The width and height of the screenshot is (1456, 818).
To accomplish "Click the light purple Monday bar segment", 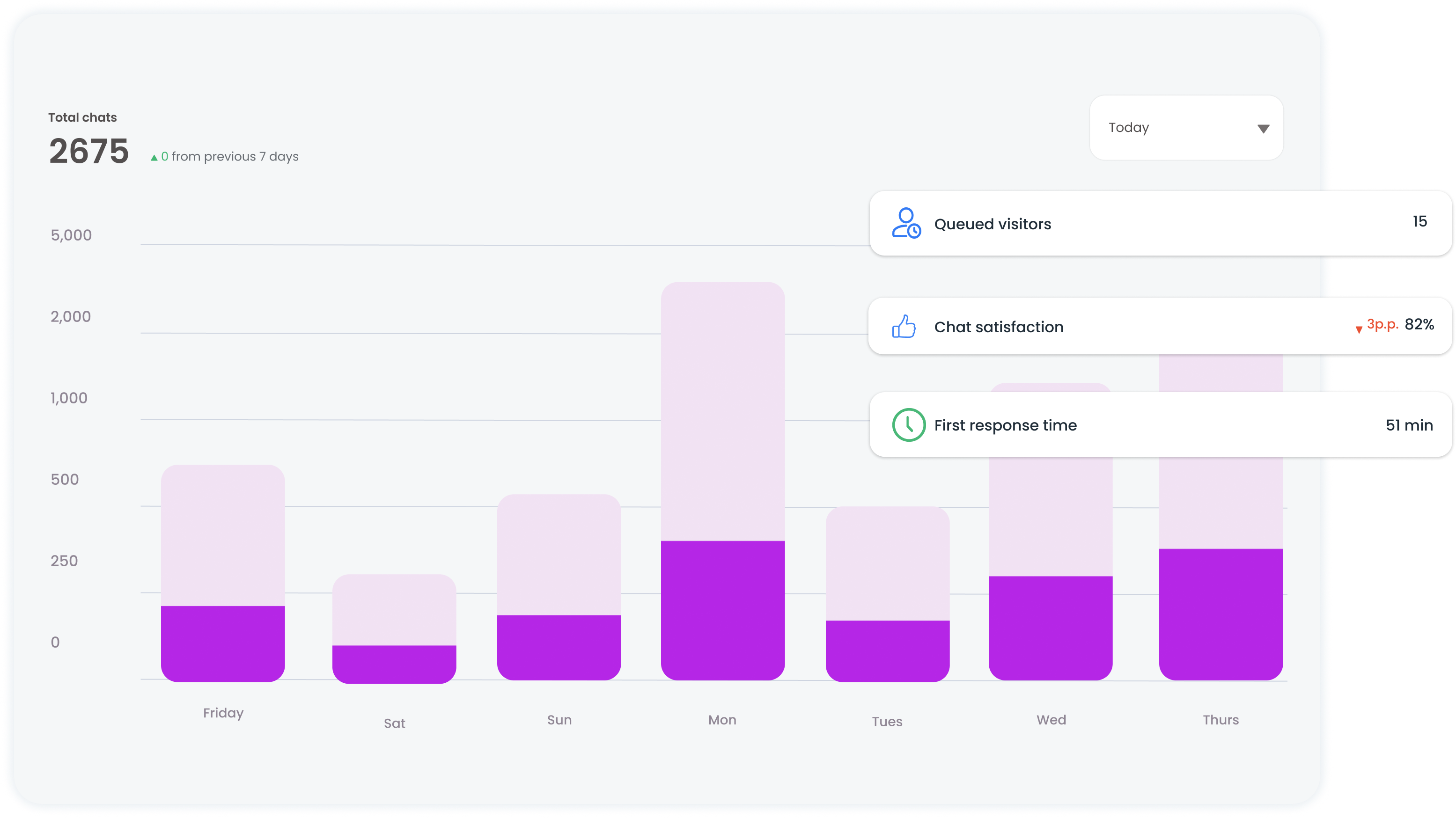I will tap(722, 412).
